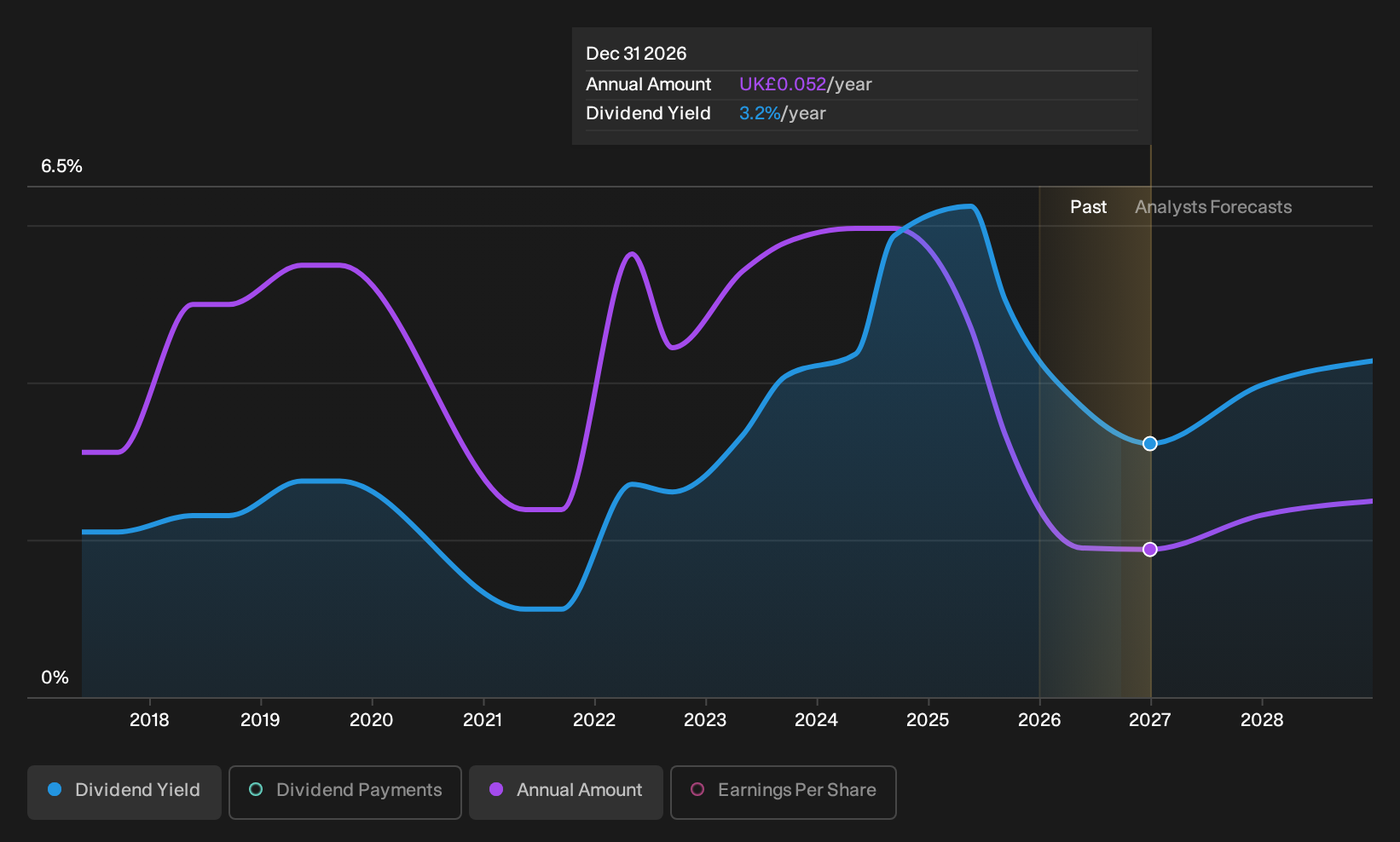Click the teal ring icon in Dividend Payments legend
Image resolution: width=1400 pixels, height=842 pixels.
click(x=256, y=789)
